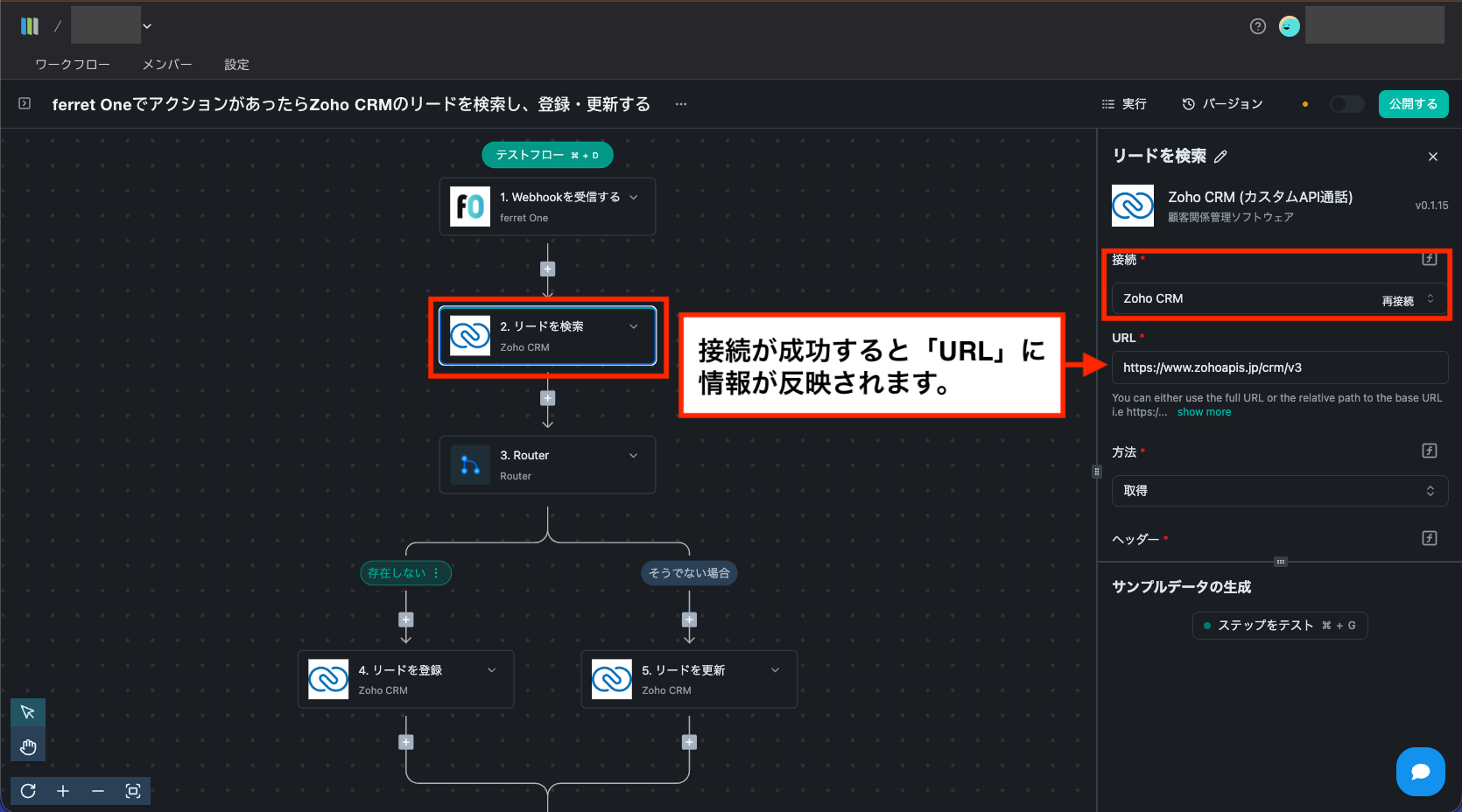1462x812 pixels.
Task: Select the そうでない場合 branch label
Action: (689, 573)
